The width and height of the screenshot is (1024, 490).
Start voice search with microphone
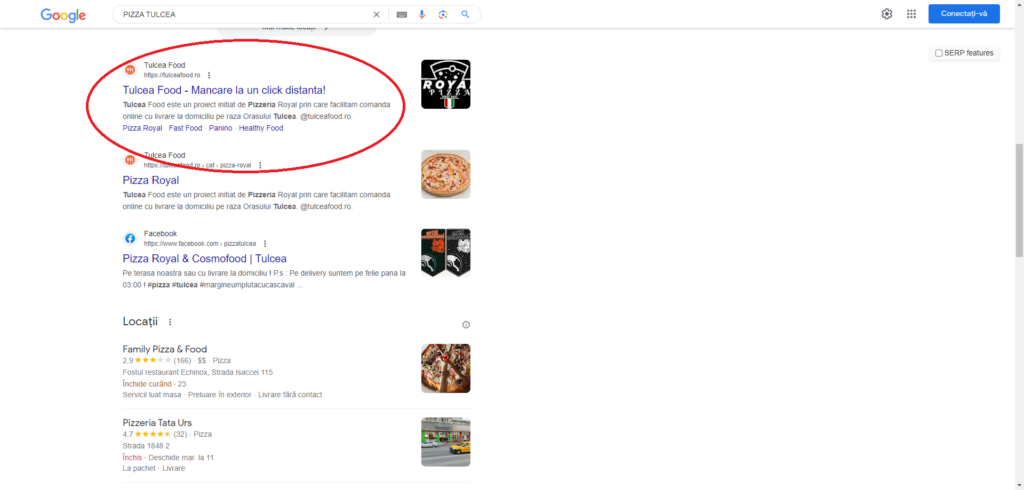click(x=422, y=14)
